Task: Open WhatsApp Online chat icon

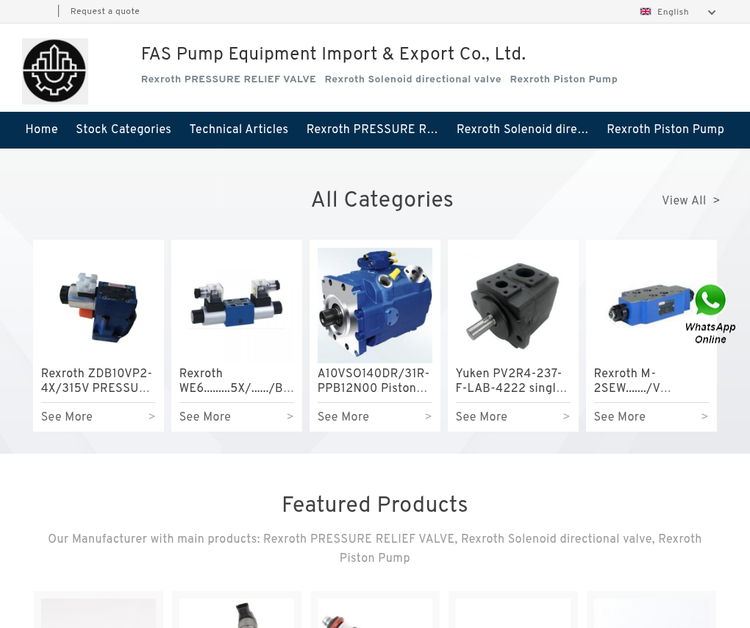Action: (x=710, y=314)
